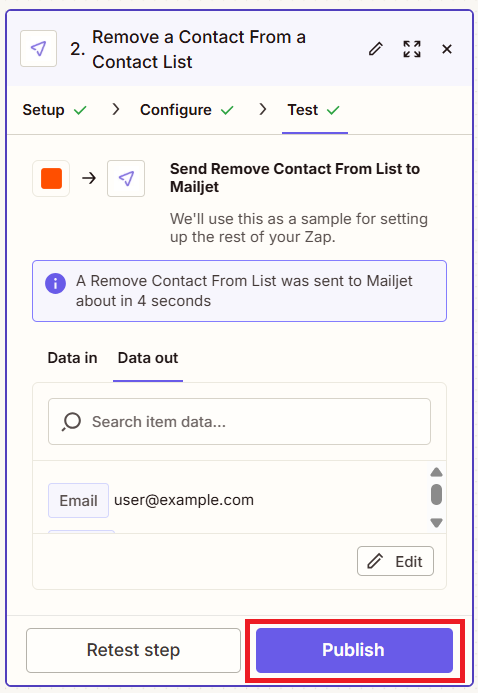Click the orange trigger app icon
This screenshot has height=693, width=478.
coord(51,178)
